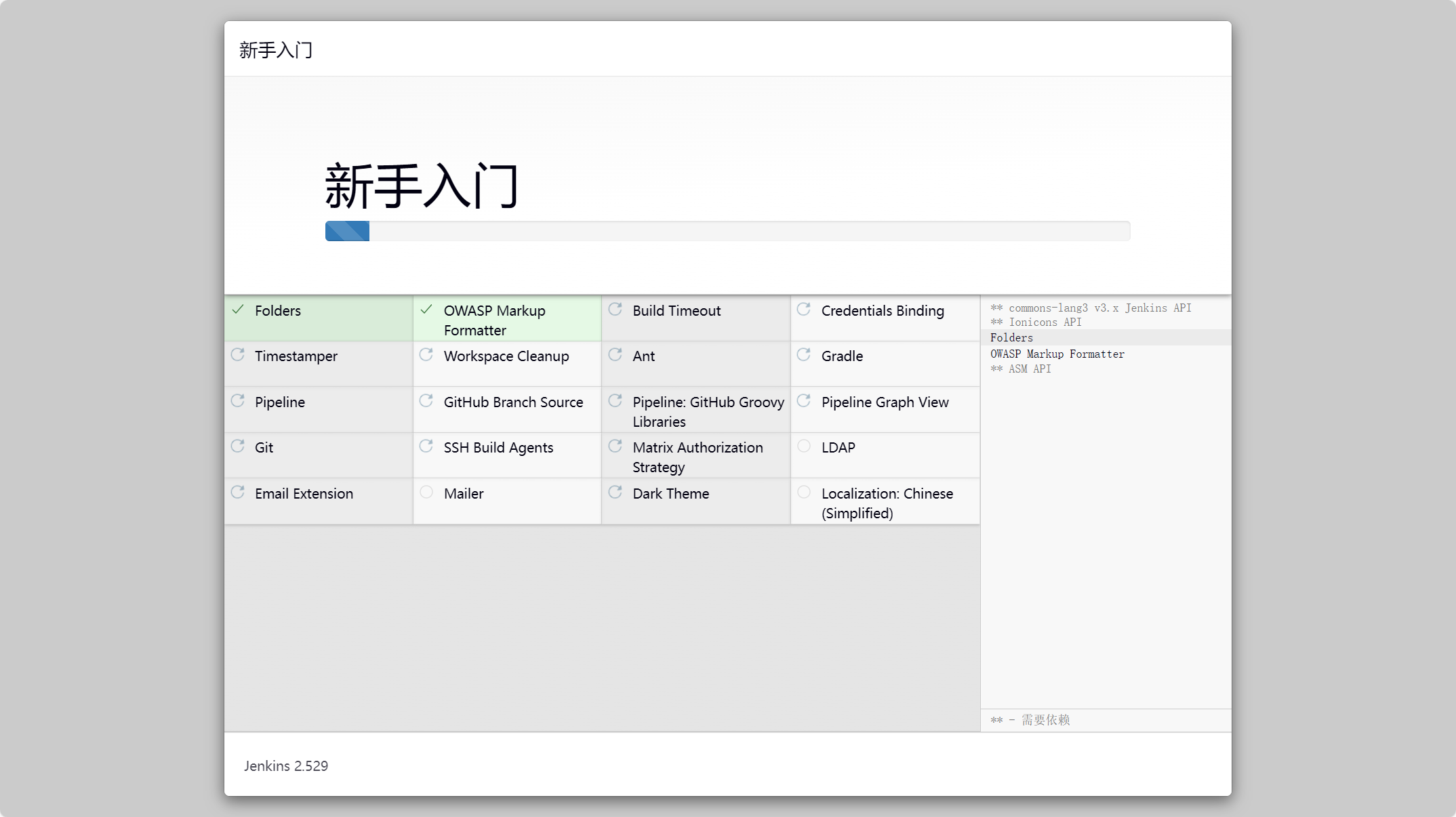Click the empty circle beside LDAP
Screen dimensions: 1456x817
pos(804,446)
